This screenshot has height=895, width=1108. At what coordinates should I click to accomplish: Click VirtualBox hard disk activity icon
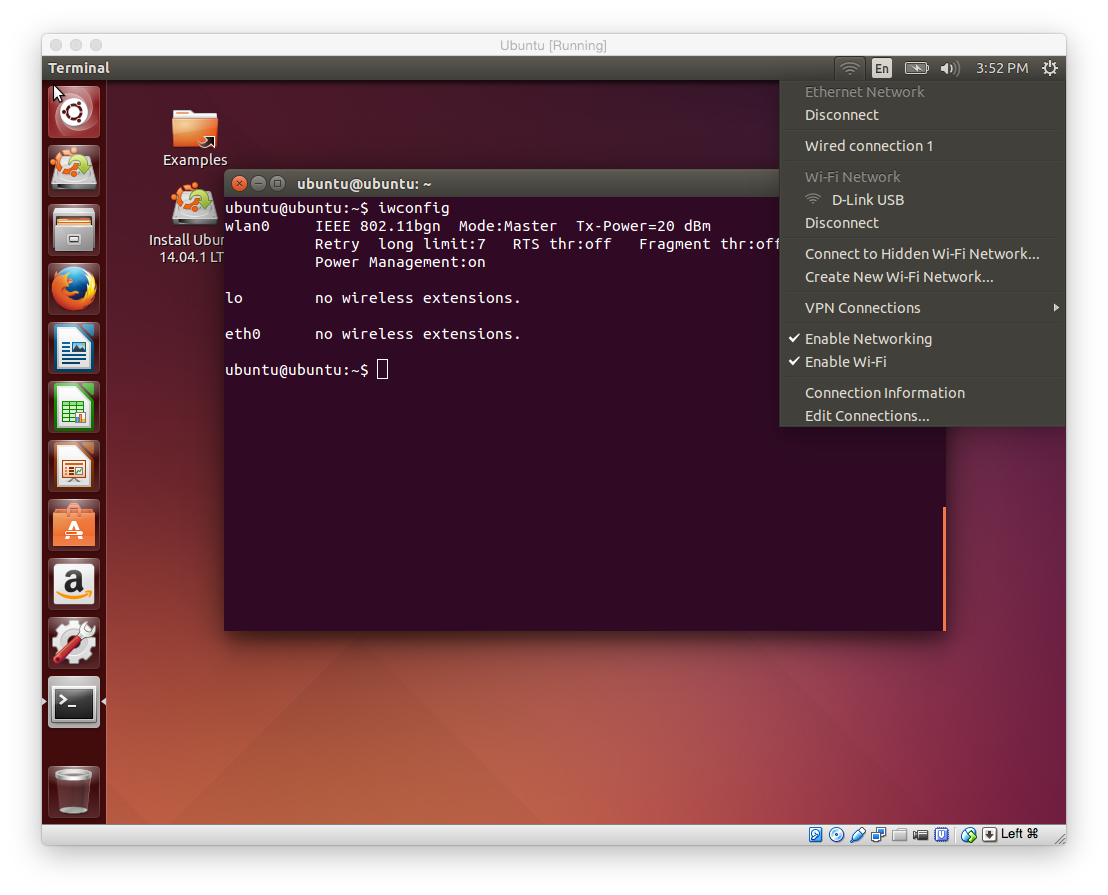(815, 835)
